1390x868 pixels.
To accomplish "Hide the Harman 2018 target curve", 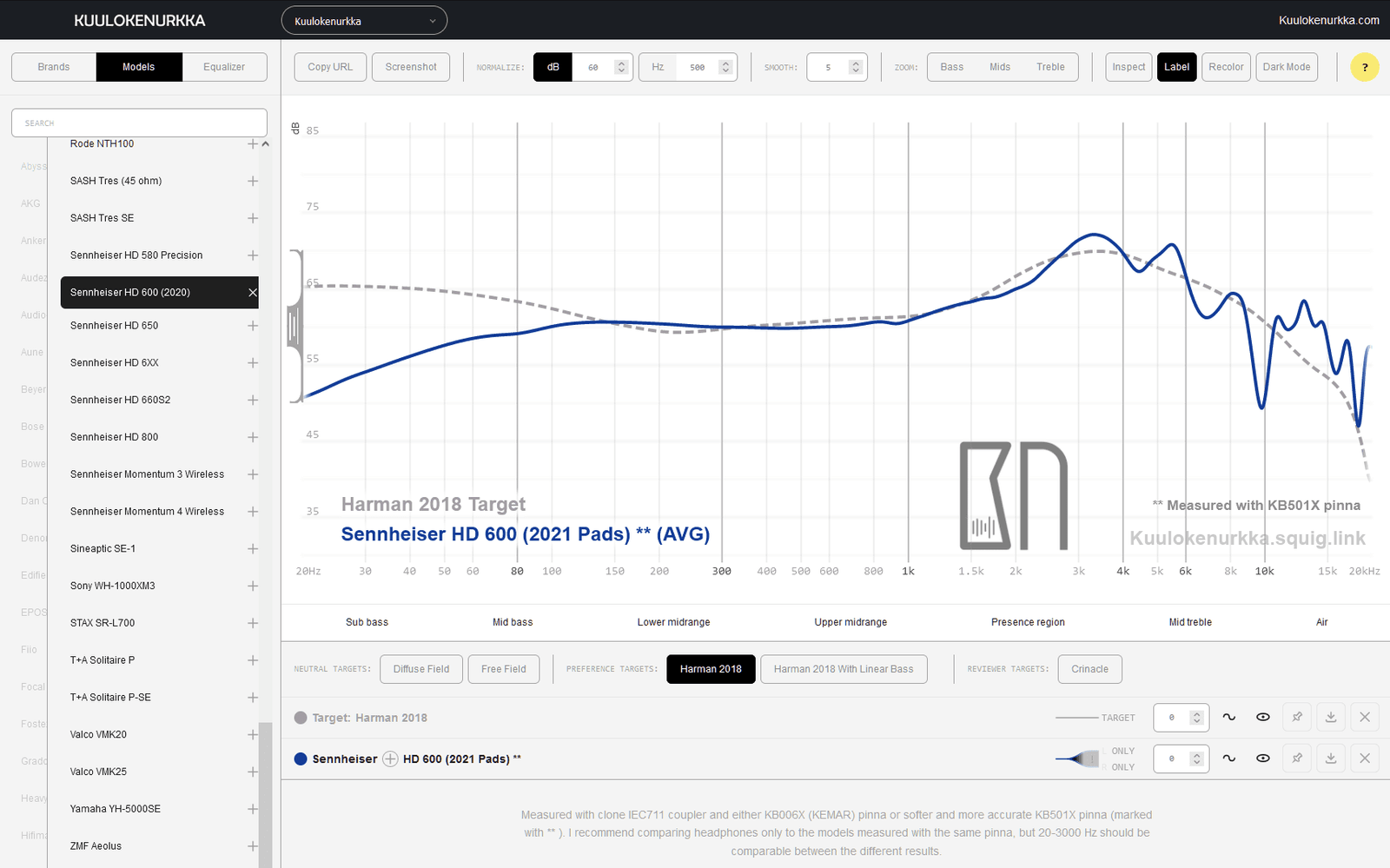I will (1263, 717).
